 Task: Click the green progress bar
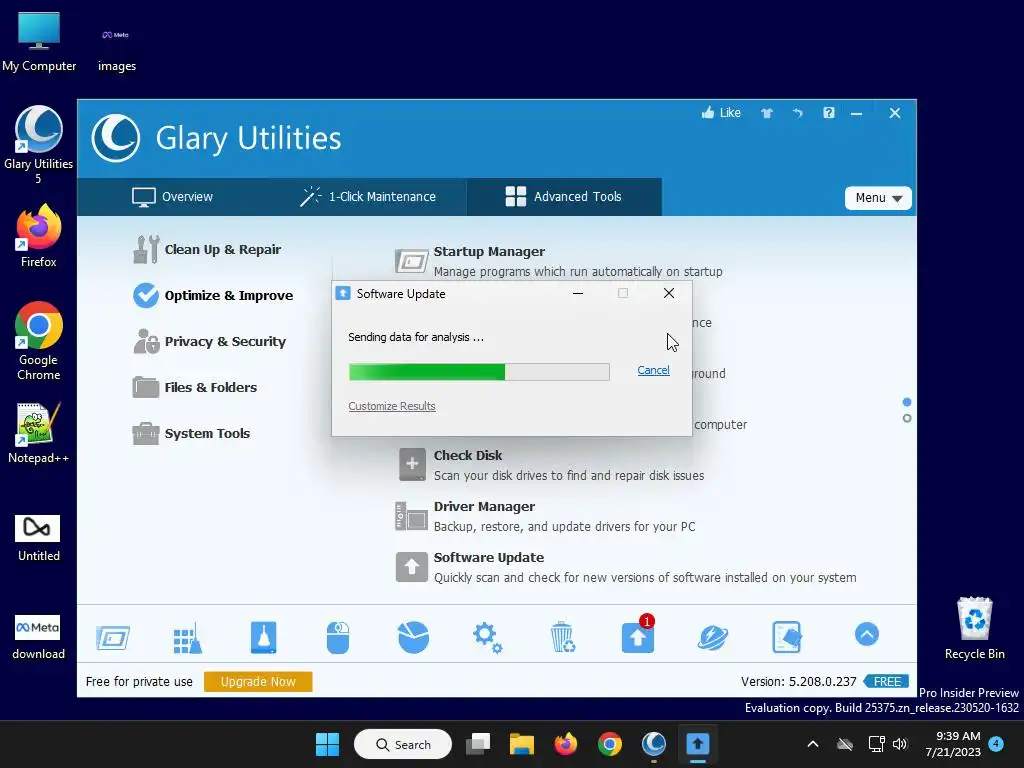coord(479,372)
